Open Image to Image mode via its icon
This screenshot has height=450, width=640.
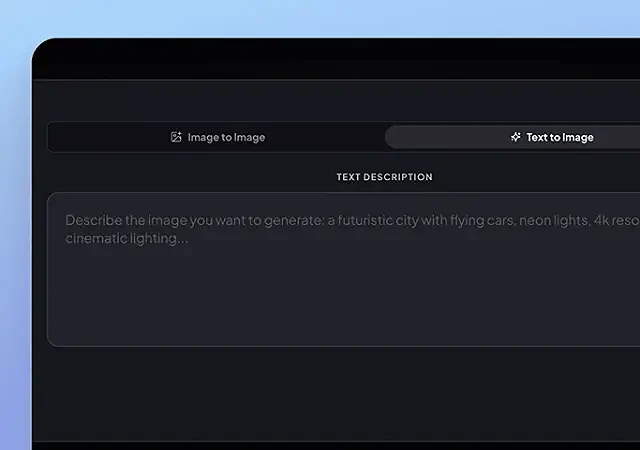[176, 137]
